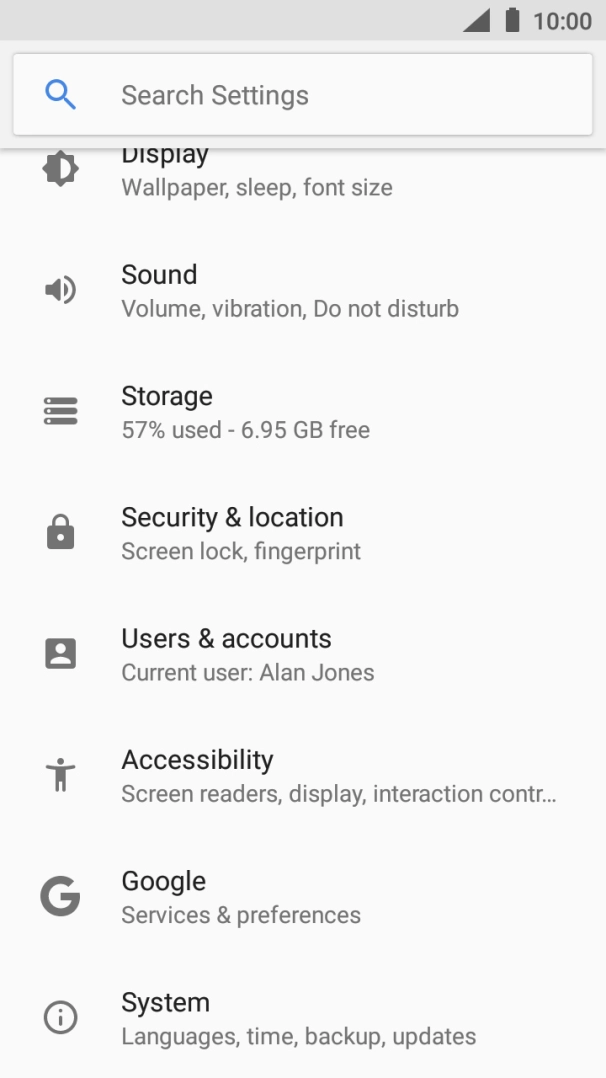Tap the Display brightness icon
This screenshot has width=606, height=1078.
tap(60, 168)
